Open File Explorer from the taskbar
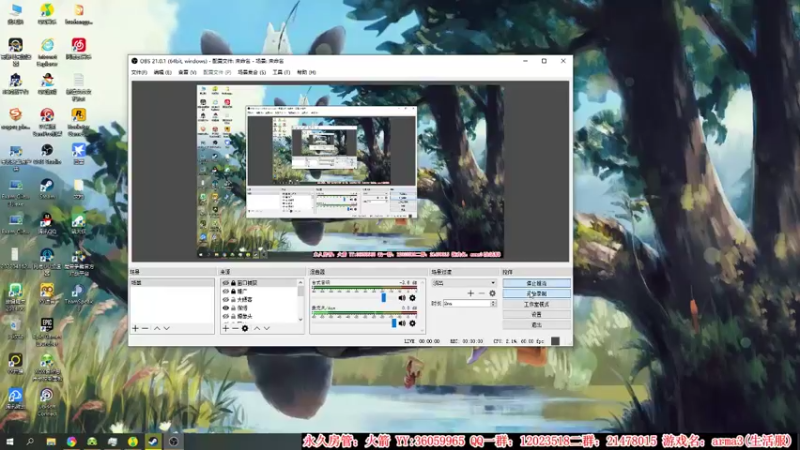The width and height of the screenshot is (800, 450). coord(51,441)
